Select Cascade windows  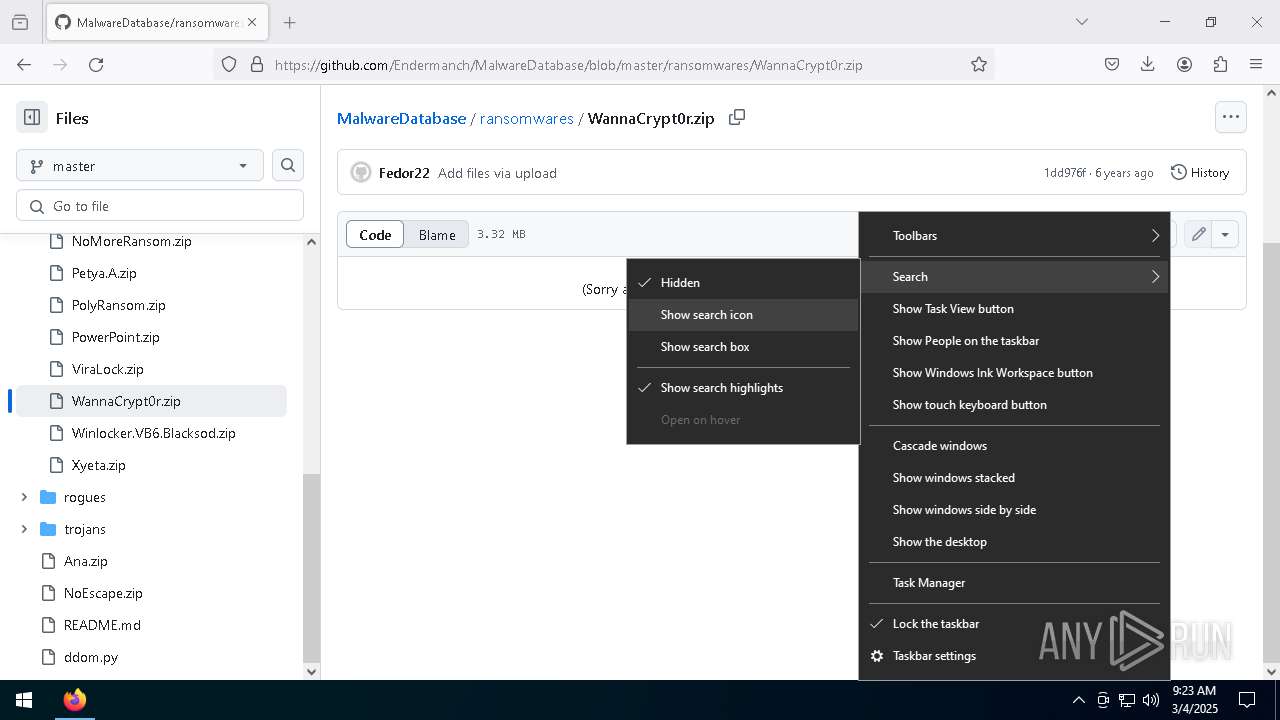(1014, 446)
